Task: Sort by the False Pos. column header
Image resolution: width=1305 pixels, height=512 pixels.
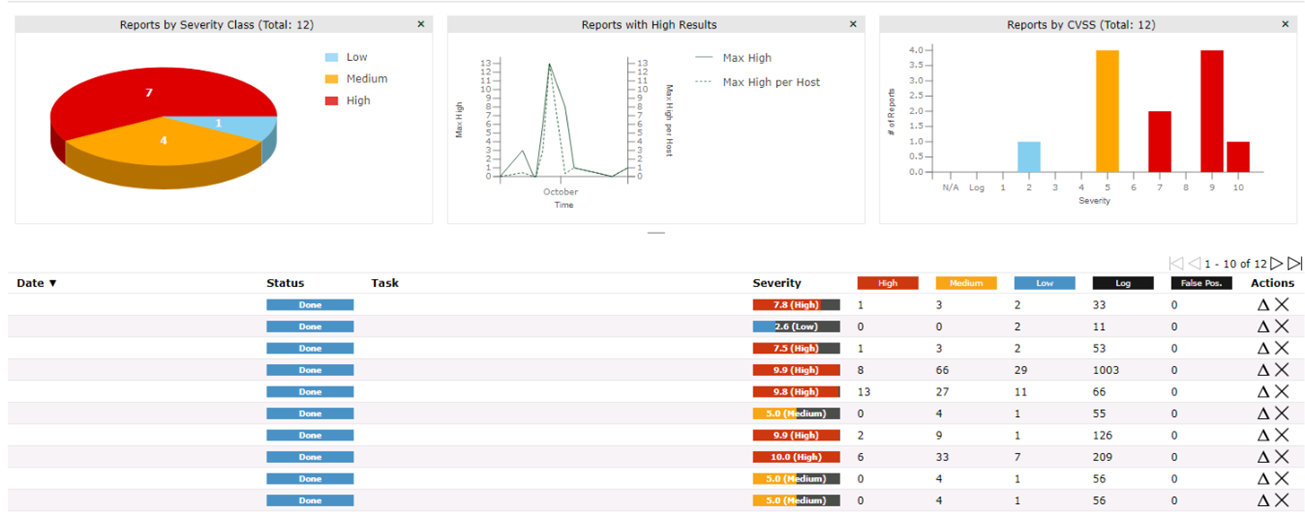Action: click(1202, 283)
